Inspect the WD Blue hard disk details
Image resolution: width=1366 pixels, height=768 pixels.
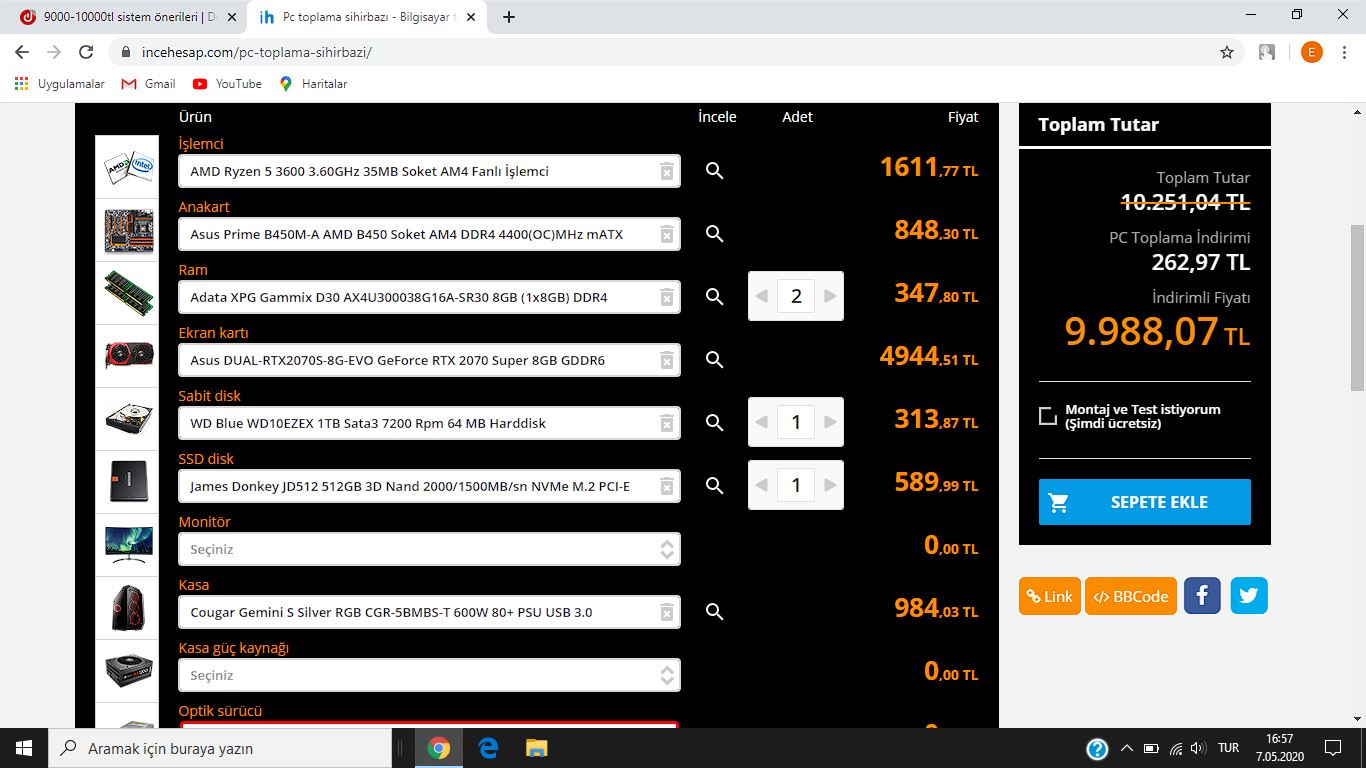coord(714,423)
